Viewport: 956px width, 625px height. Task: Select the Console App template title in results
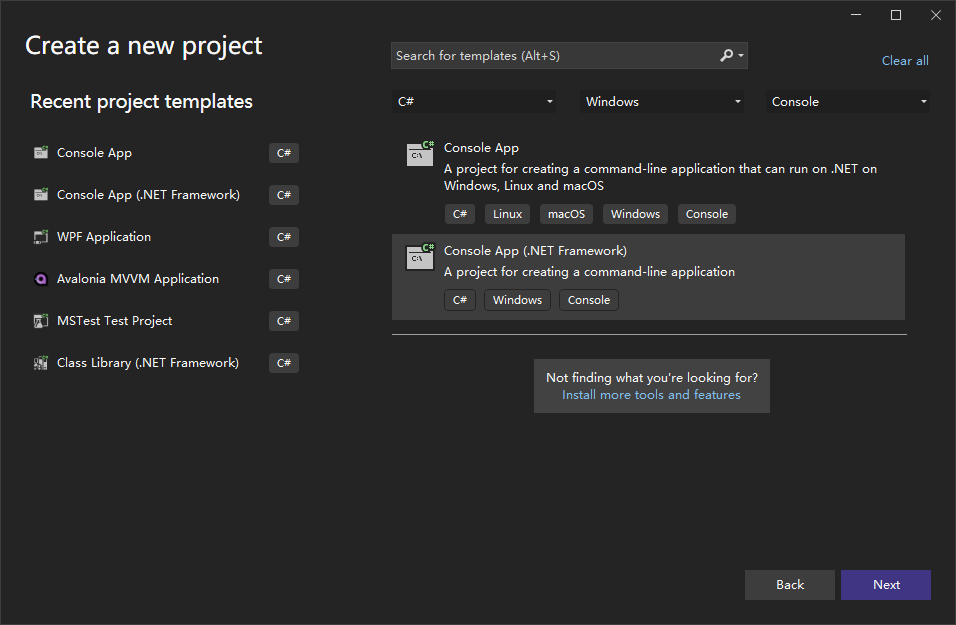(481, 148)
